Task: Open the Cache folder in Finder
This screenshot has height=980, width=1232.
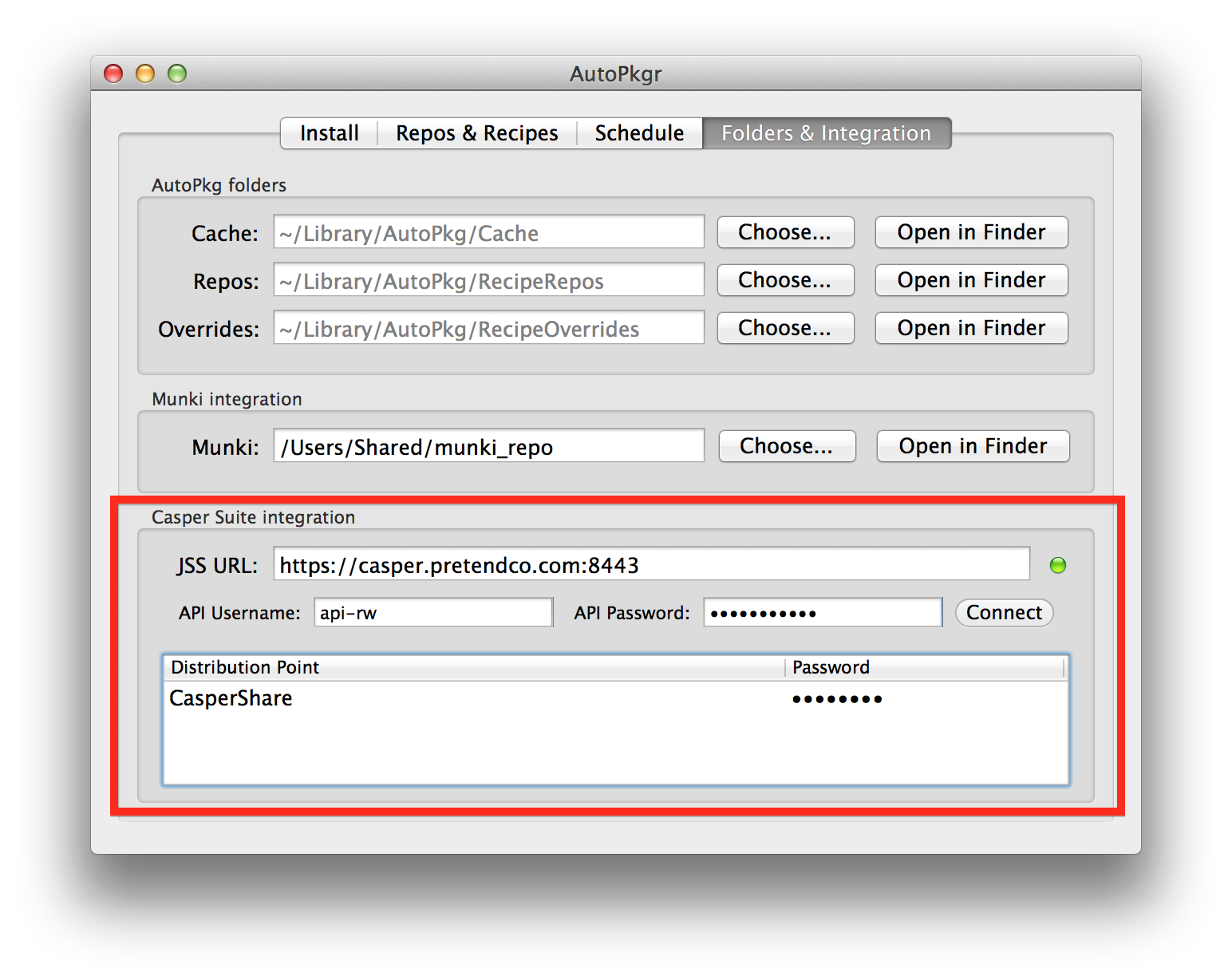Action: (x=971, y=232)
